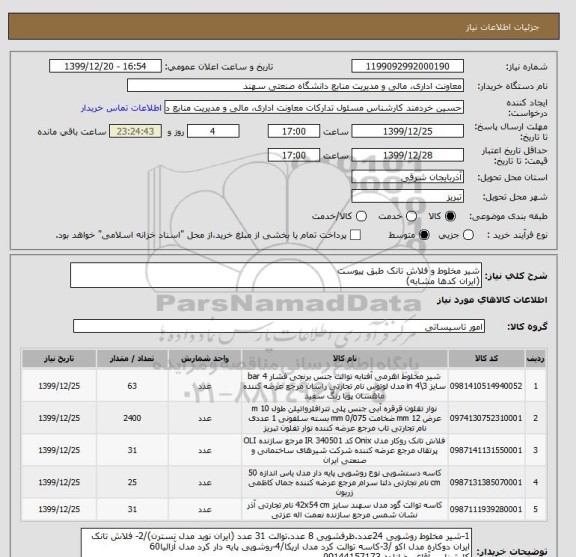Viewport: 576px width, 557px height.
Task: Click the شماره نیاز field 1199092992000190
Action: pos(407,67)
